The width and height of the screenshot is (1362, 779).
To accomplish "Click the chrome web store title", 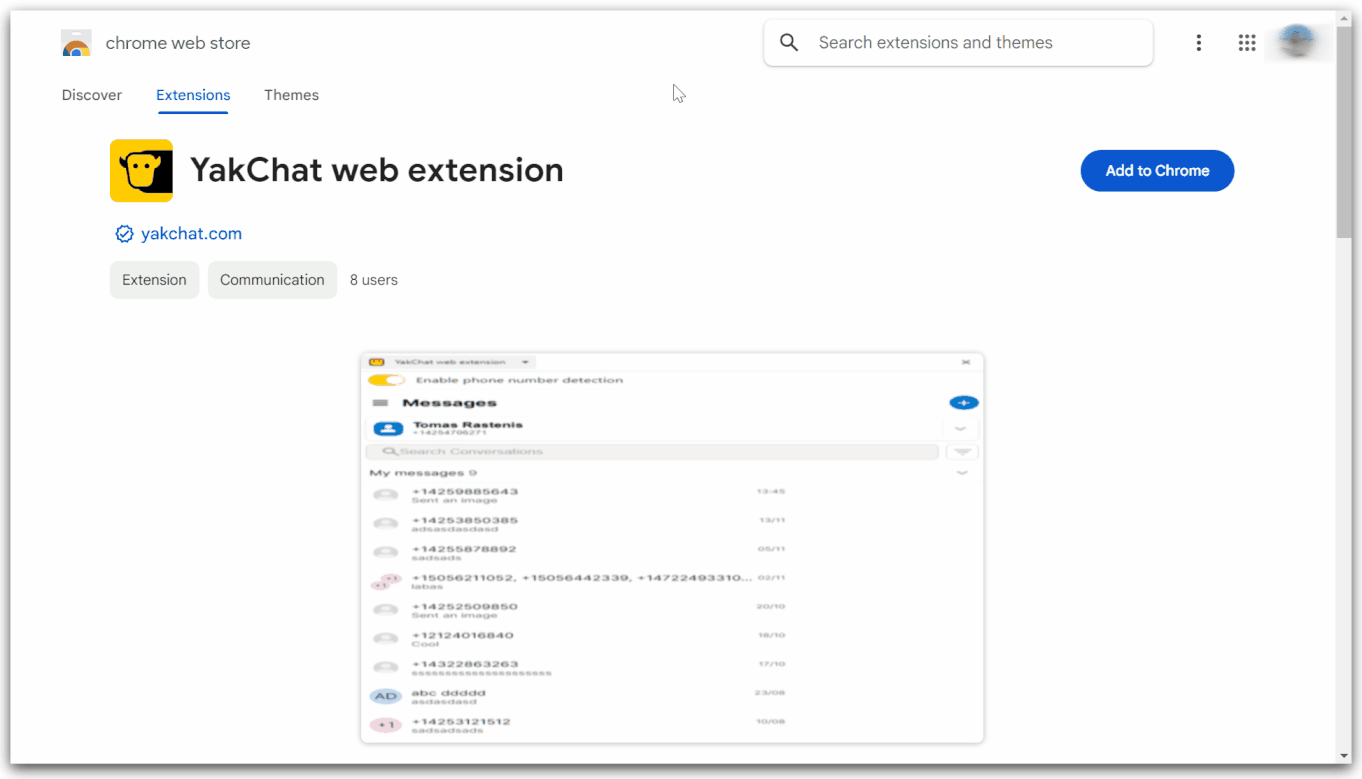I will tap(178, 43).
